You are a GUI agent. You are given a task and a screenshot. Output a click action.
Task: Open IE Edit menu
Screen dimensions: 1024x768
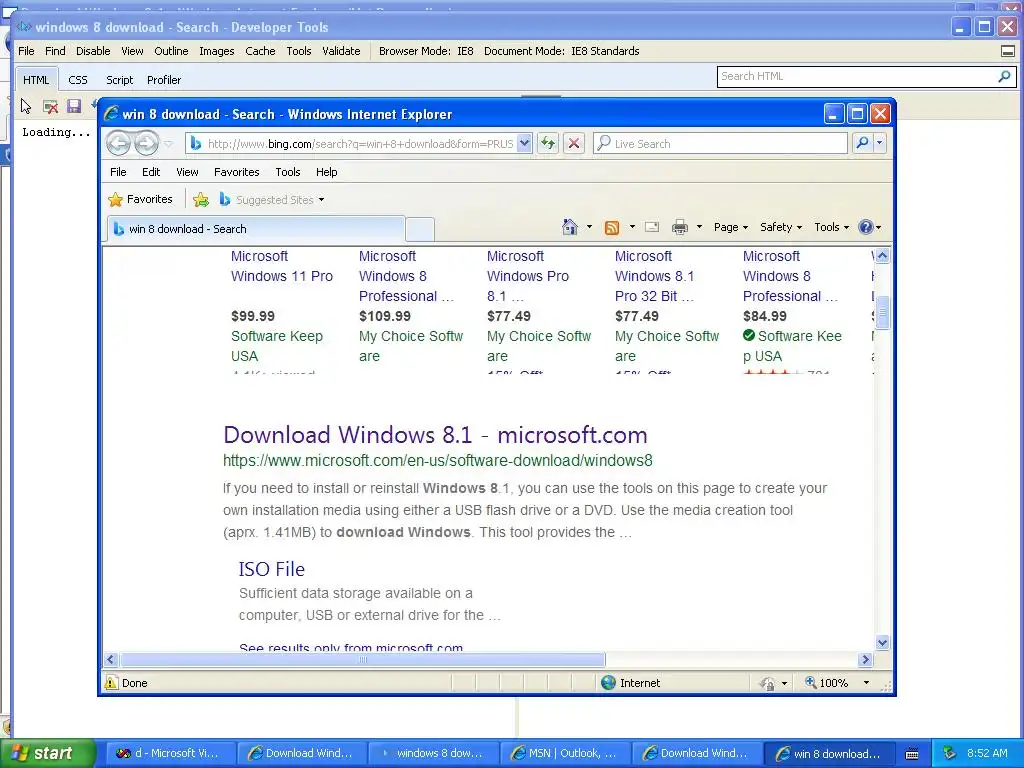tap(151, 172)
